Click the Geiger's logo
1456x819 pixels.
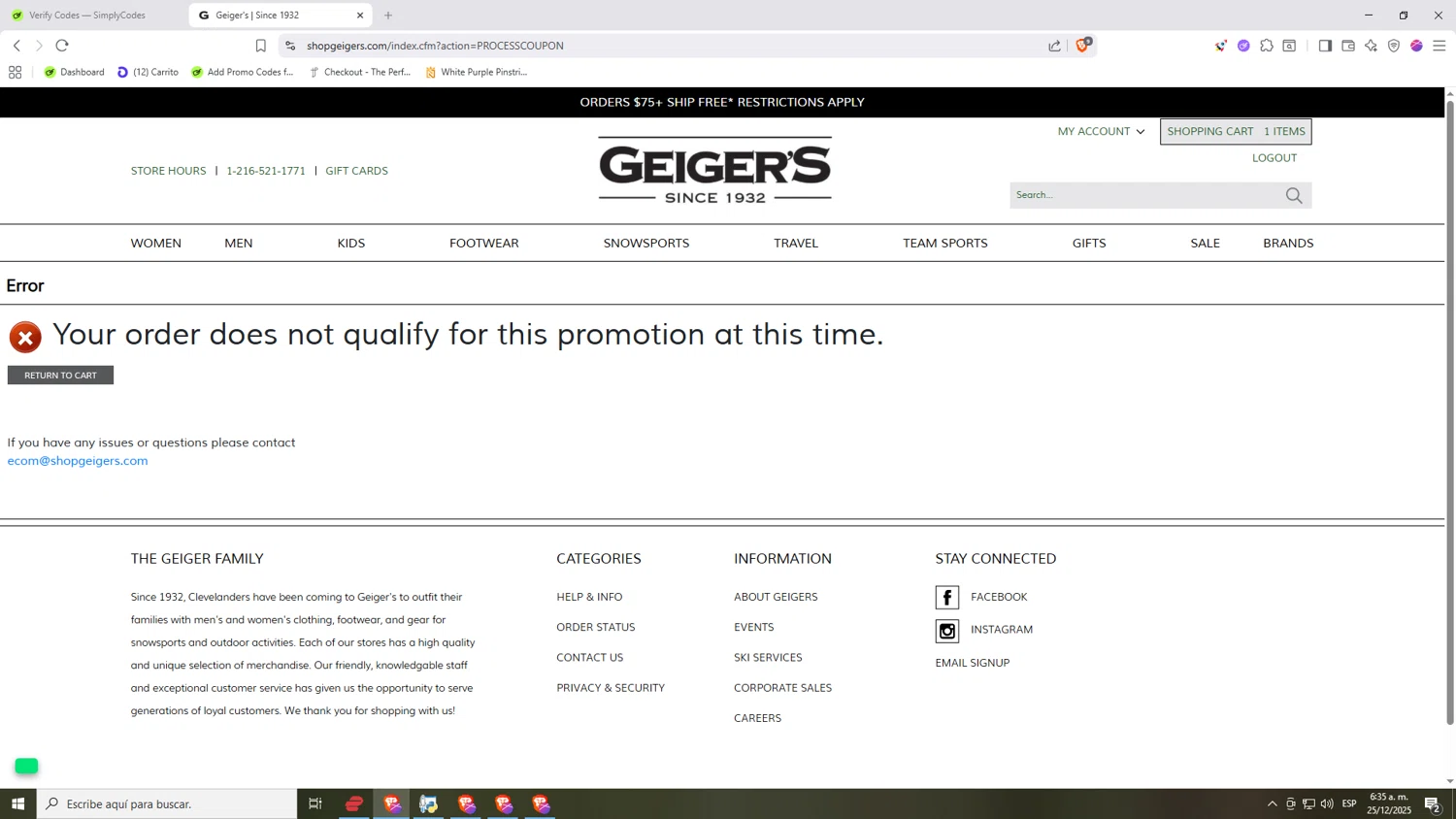(x=715, y=171)
